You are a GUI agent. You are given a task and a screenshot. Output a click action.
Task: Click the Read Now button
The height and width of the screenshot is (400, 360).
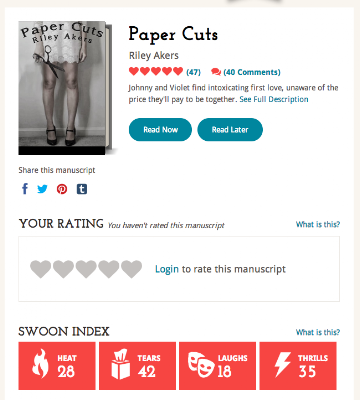click(x=160, y=130)
